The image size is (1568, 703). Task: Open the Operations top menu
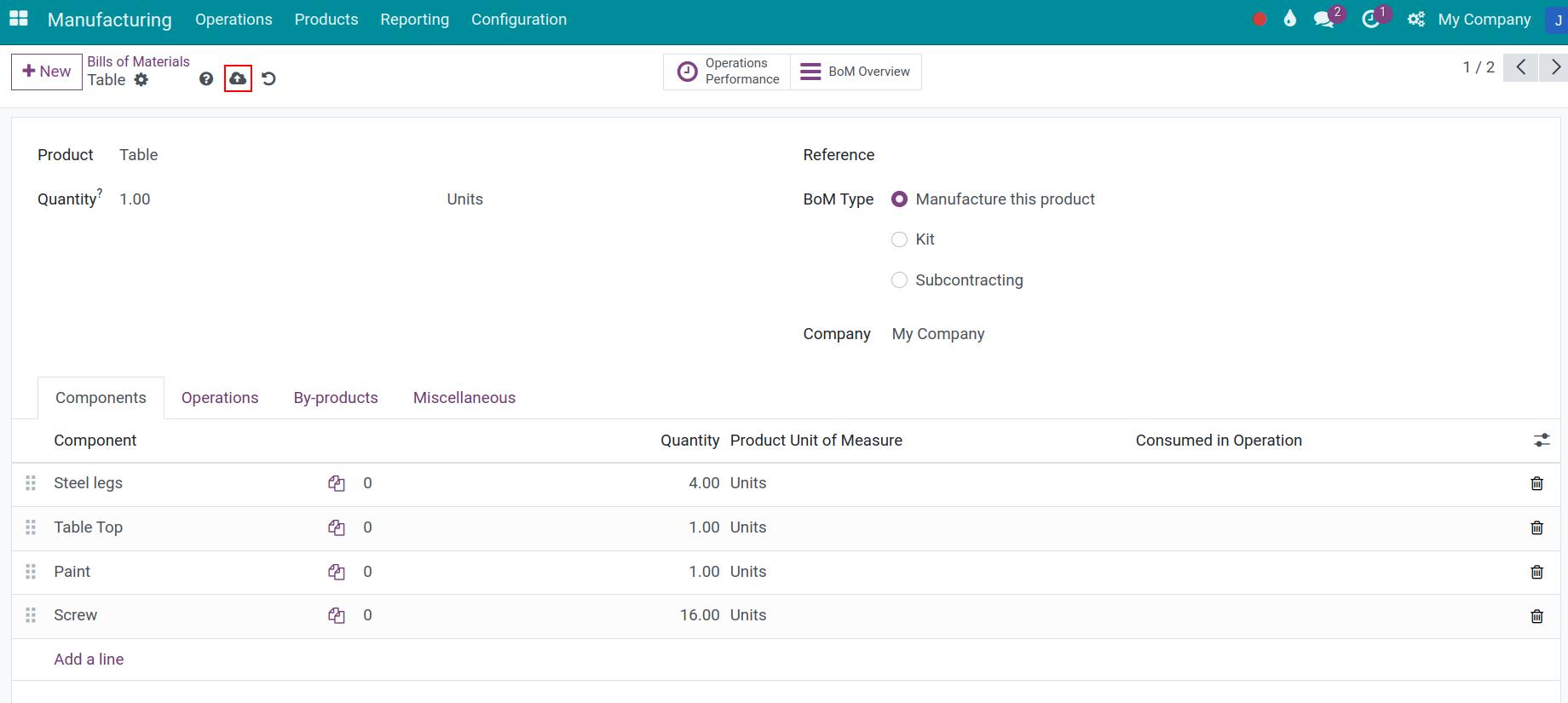pyautogui.click(x=233, y=20)
